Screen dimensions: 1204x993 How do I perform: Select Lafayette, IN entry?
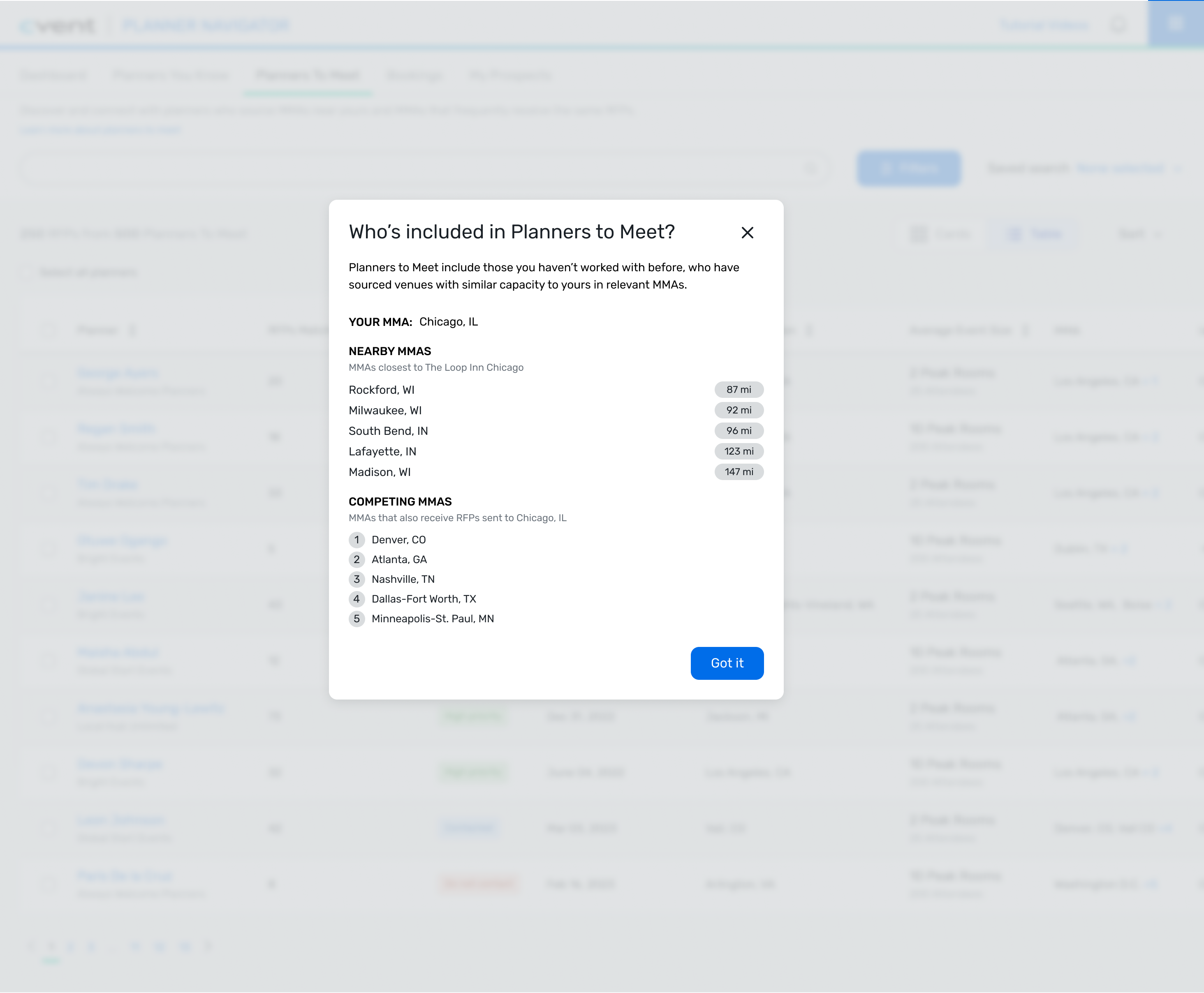(x=382, y=451)
